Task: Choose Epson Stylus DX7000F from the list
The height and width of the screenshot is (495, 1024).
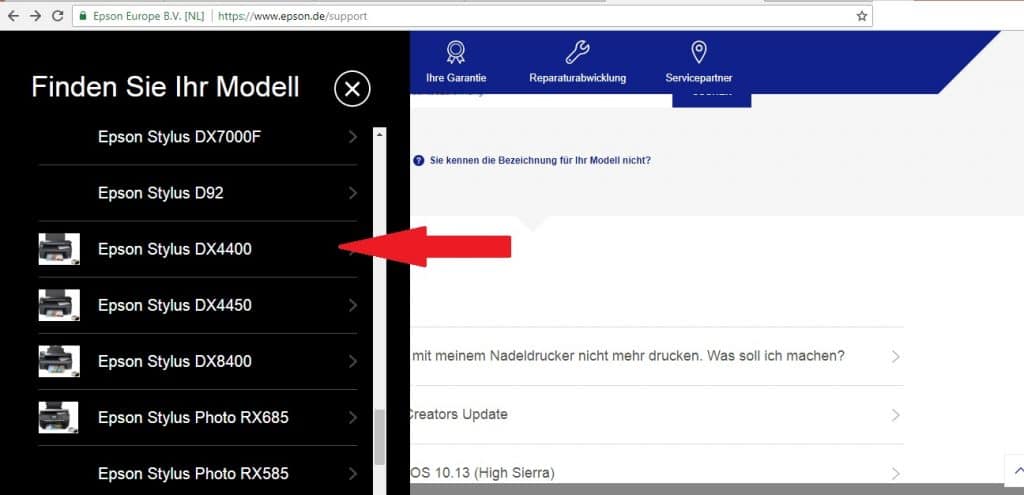Action: pos(198,137)
